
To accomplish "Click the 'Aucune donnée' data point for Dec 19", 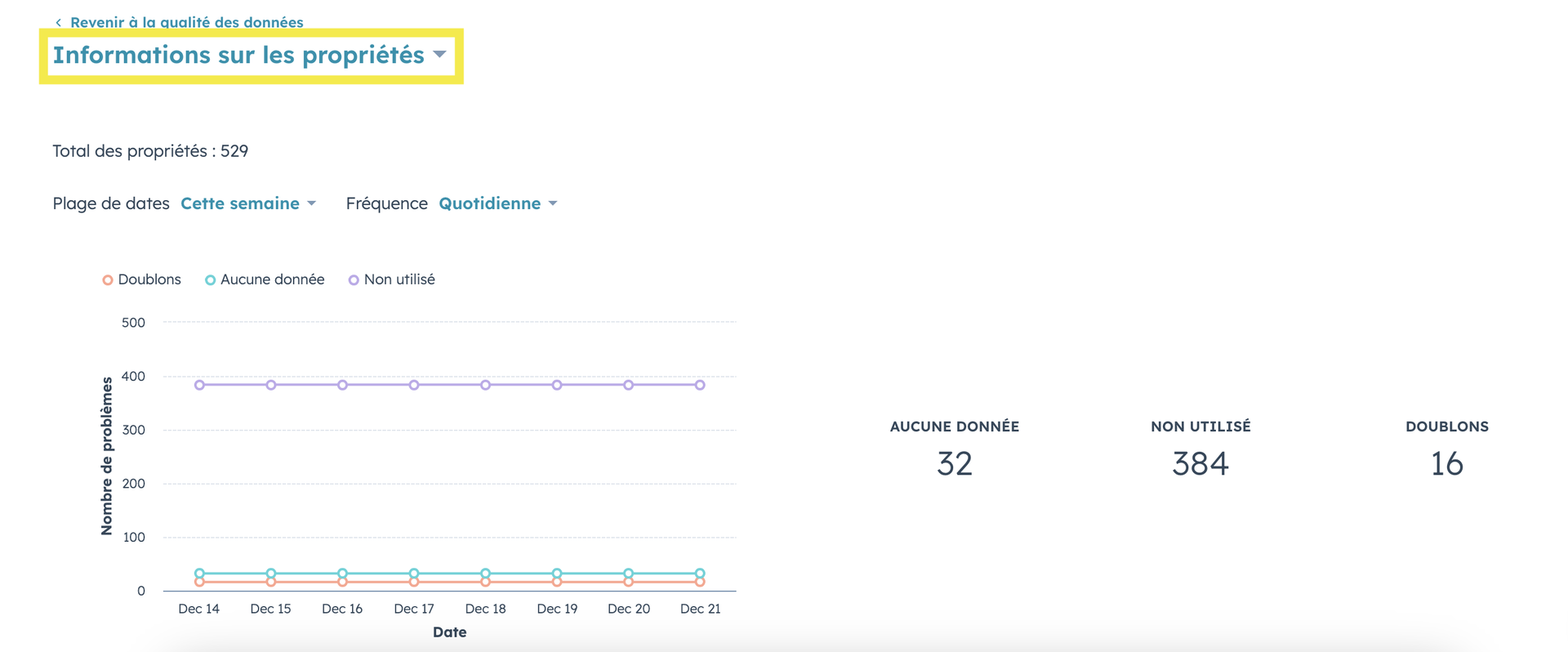I will (x=557, y=574).
